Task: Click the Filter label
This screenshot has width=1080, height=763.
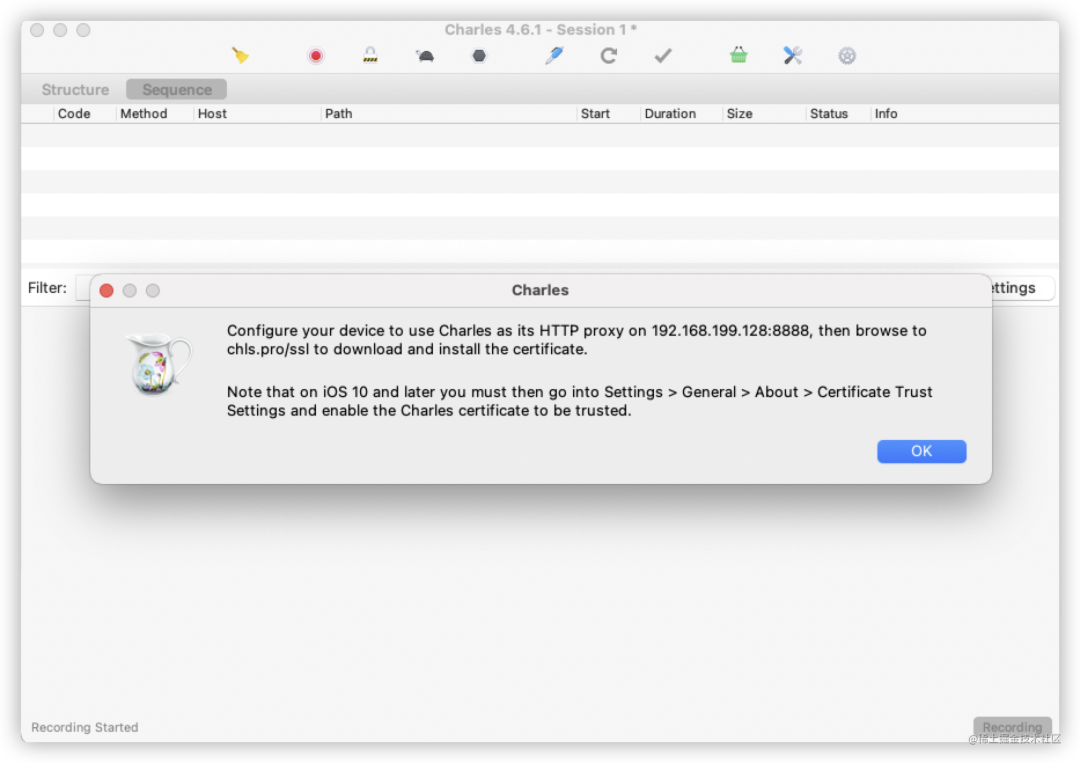Action: 47,288
